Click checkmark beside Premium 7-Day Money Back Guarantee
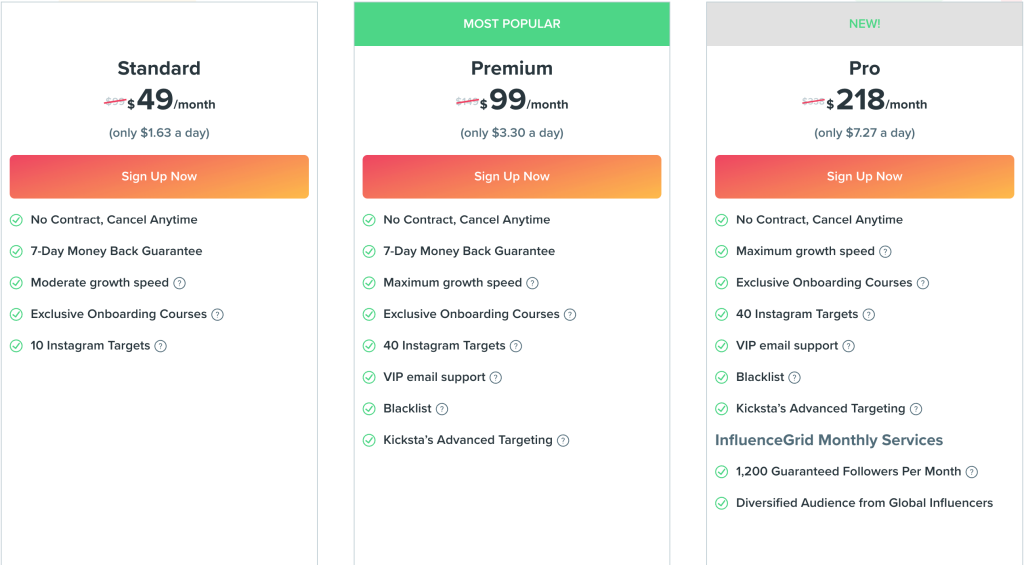Screen dimensions: 1024x565 click(x=369, y=251)
